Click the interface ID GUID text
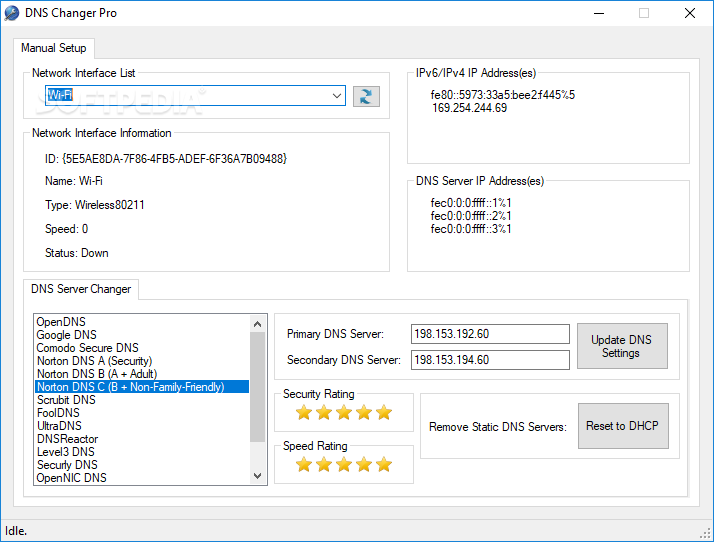 (166, 159)
